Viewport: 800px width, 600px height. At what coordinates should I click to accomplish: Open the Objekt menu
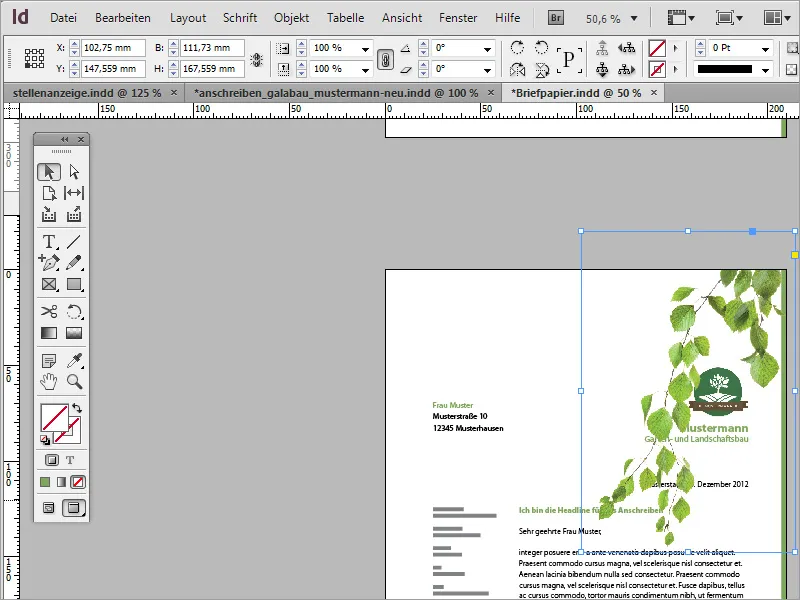pos(291,18)
